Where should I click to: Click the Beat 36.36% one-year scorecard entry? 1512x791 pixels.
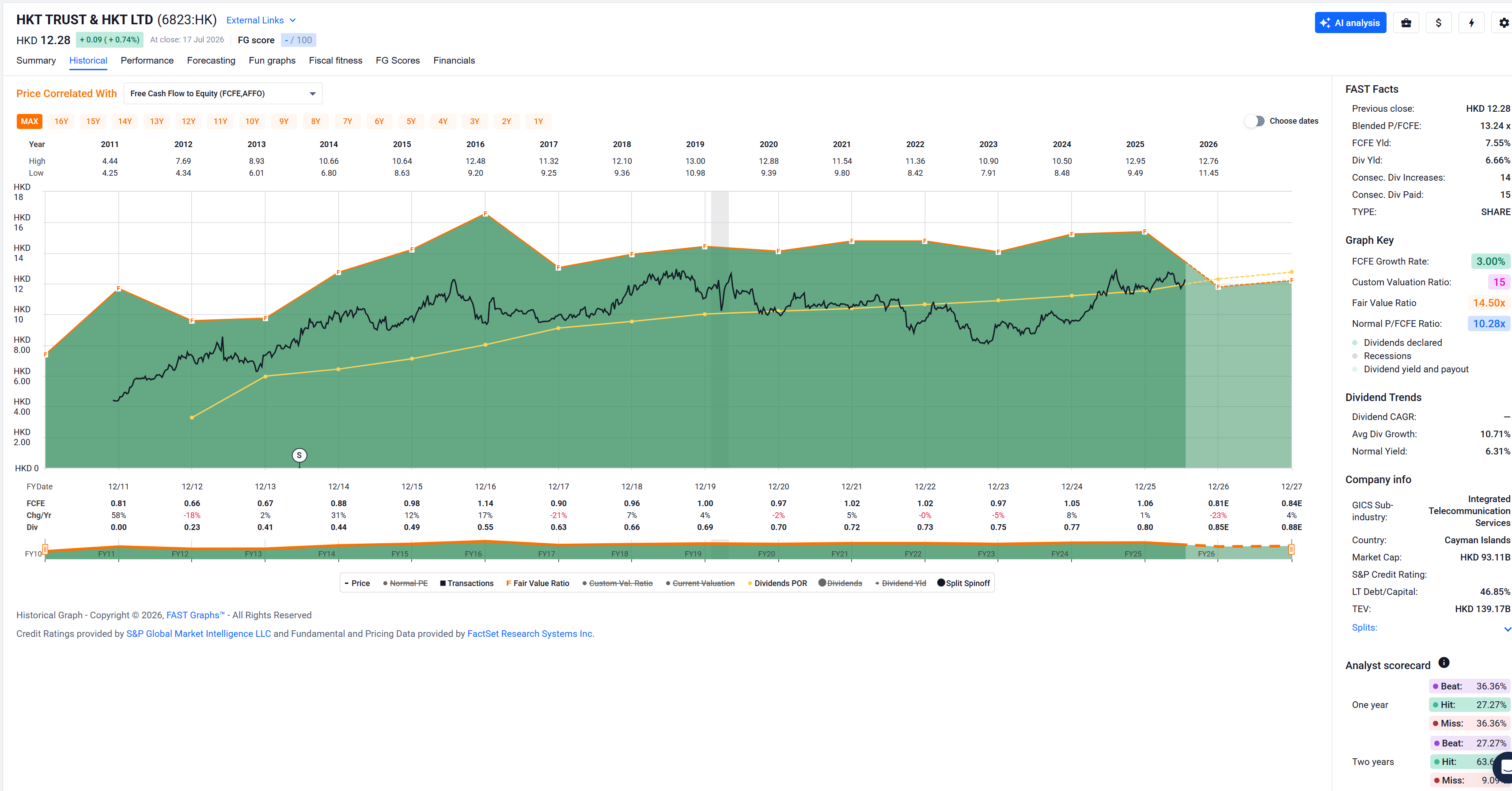1469,686
